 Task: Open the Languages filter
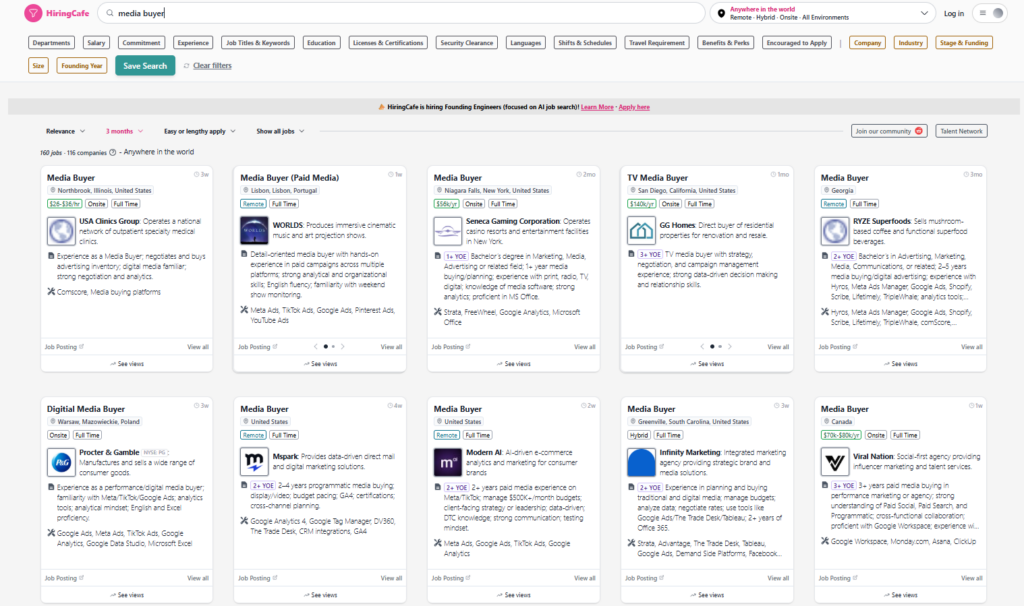(526, 42)
